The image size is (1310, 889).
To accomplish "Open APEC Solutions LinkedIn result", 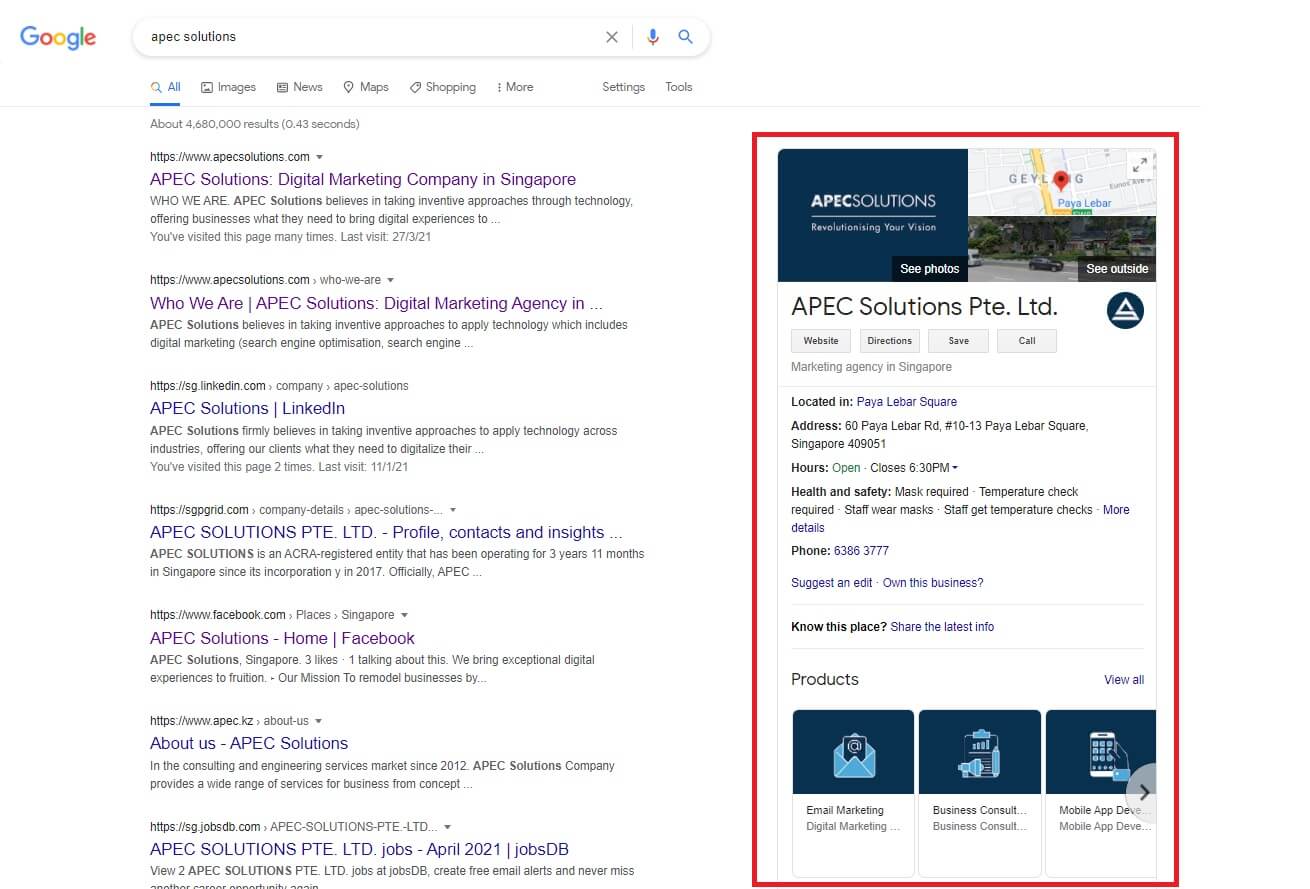I will 247,408.
